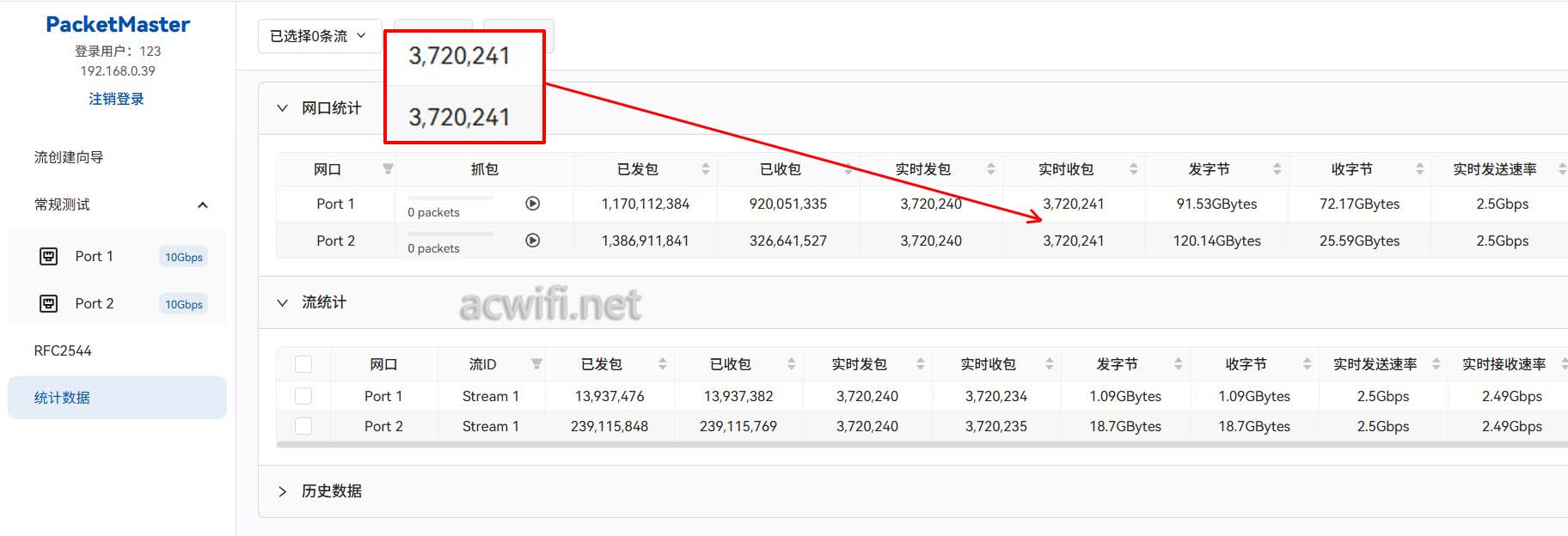Start packet capture for Port 2
1568x536 pixels.
coord(533,241)
